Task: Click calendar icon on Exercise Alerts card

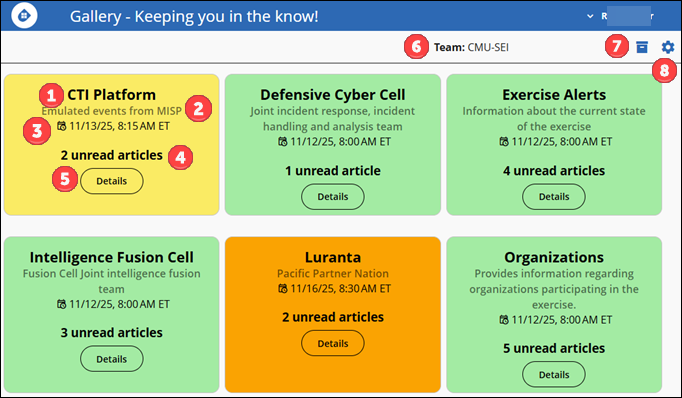Action: coord(504,142)
